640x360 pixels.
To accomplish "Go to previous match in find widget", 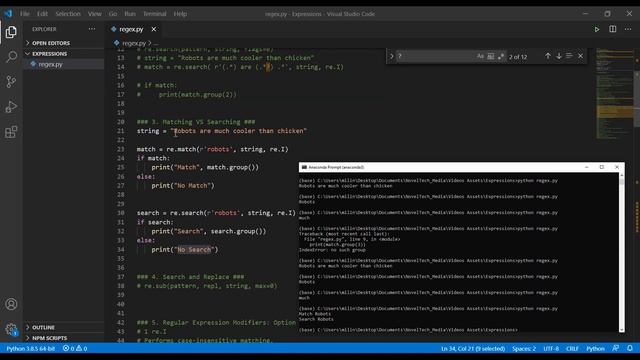I will [548, 56].
